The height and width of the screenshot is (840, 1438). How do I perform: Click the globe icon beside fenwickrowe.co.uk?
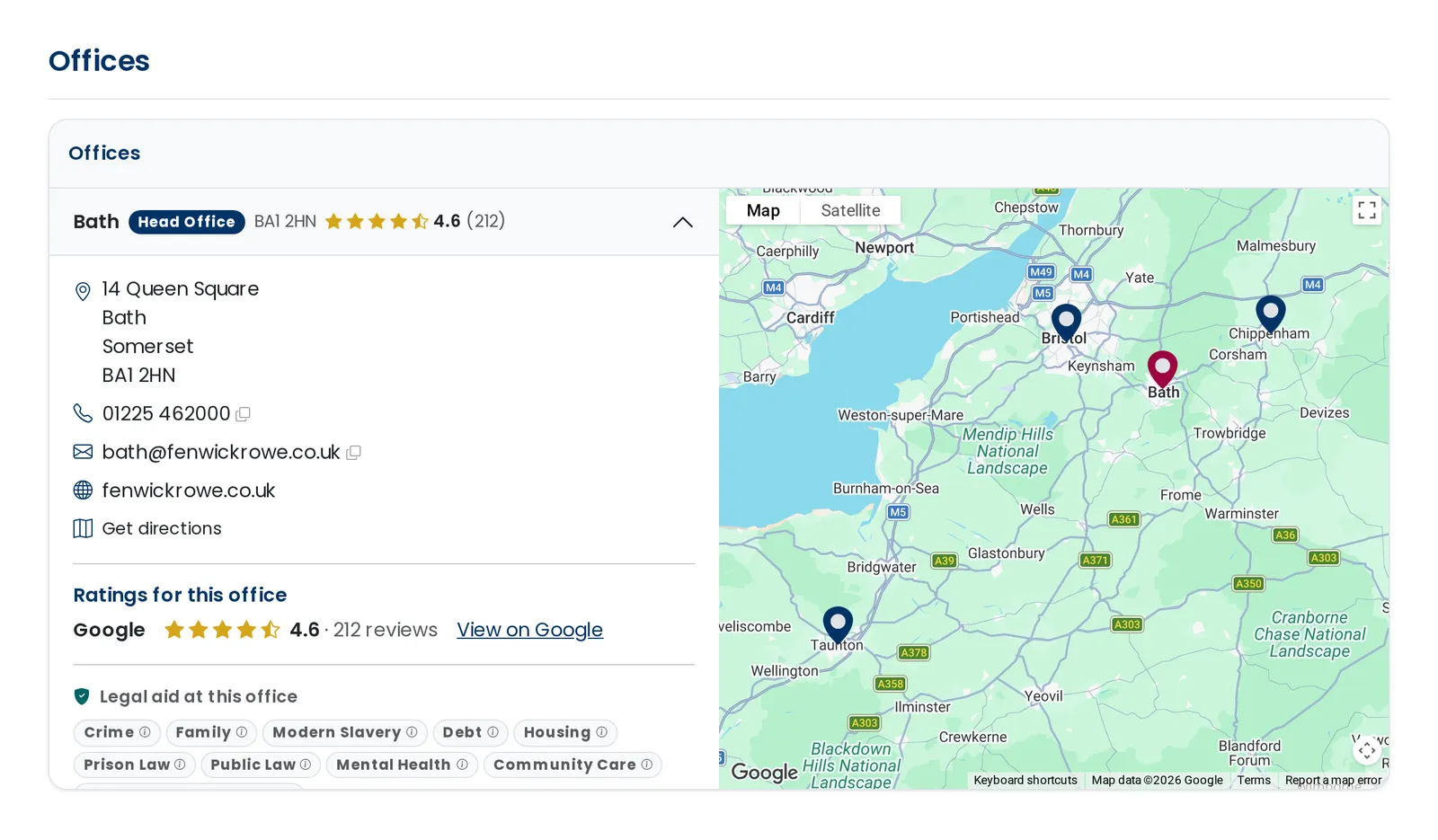point(83,490)
